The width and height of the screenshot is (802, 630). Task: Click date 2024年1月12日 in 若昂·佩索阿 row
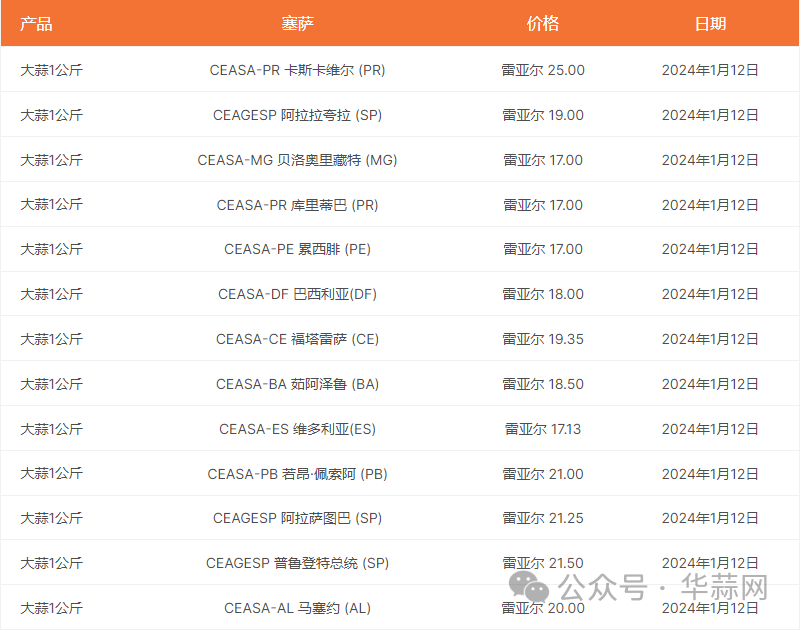click(x=710, y=474)
